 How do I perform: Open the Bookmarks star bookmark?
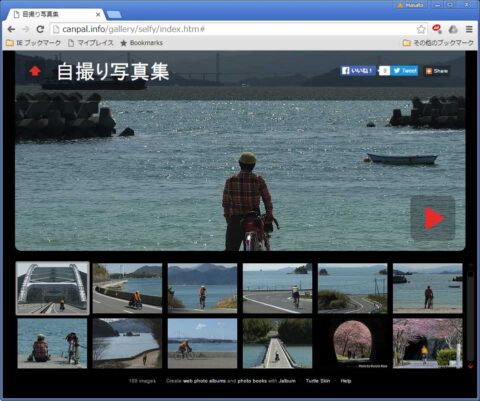coord(141,43)
